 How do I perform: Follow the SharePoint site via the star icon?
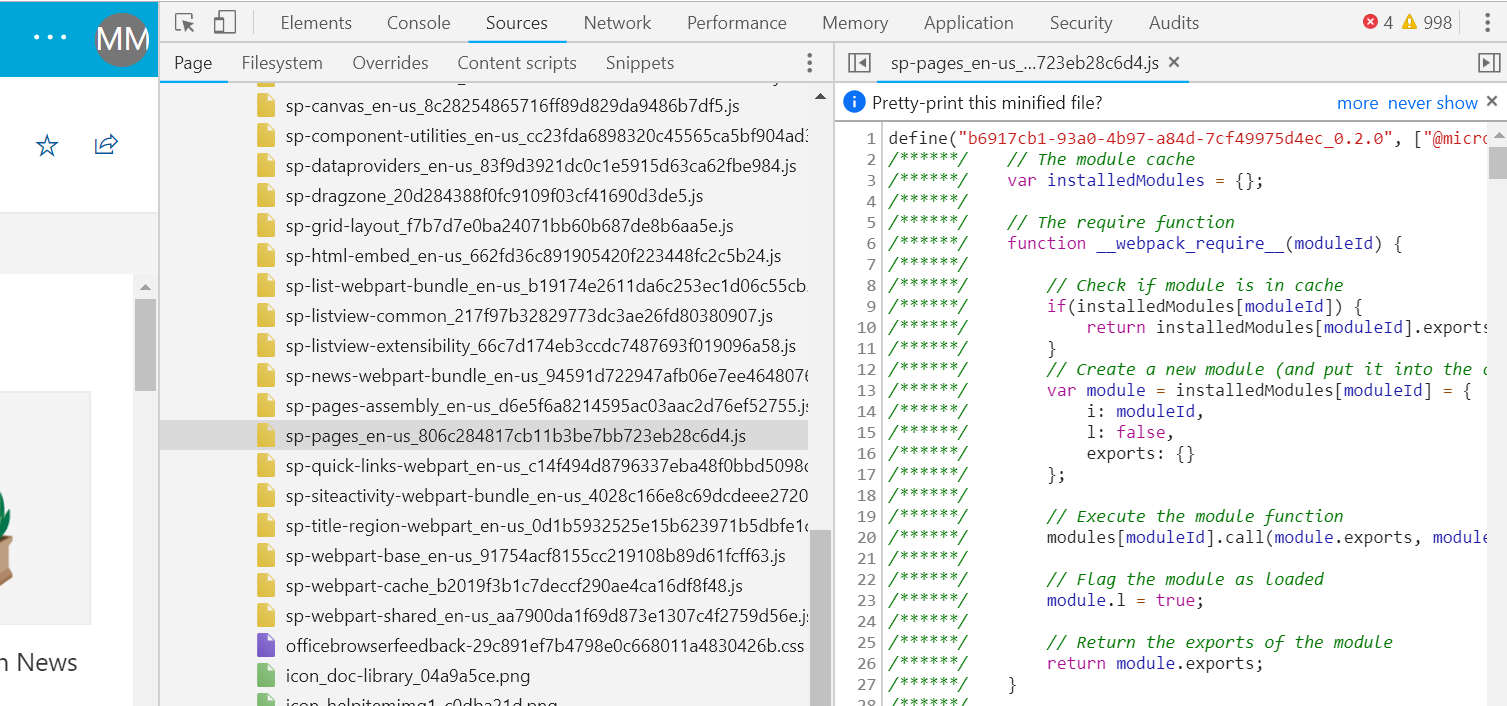pos(46,145)
